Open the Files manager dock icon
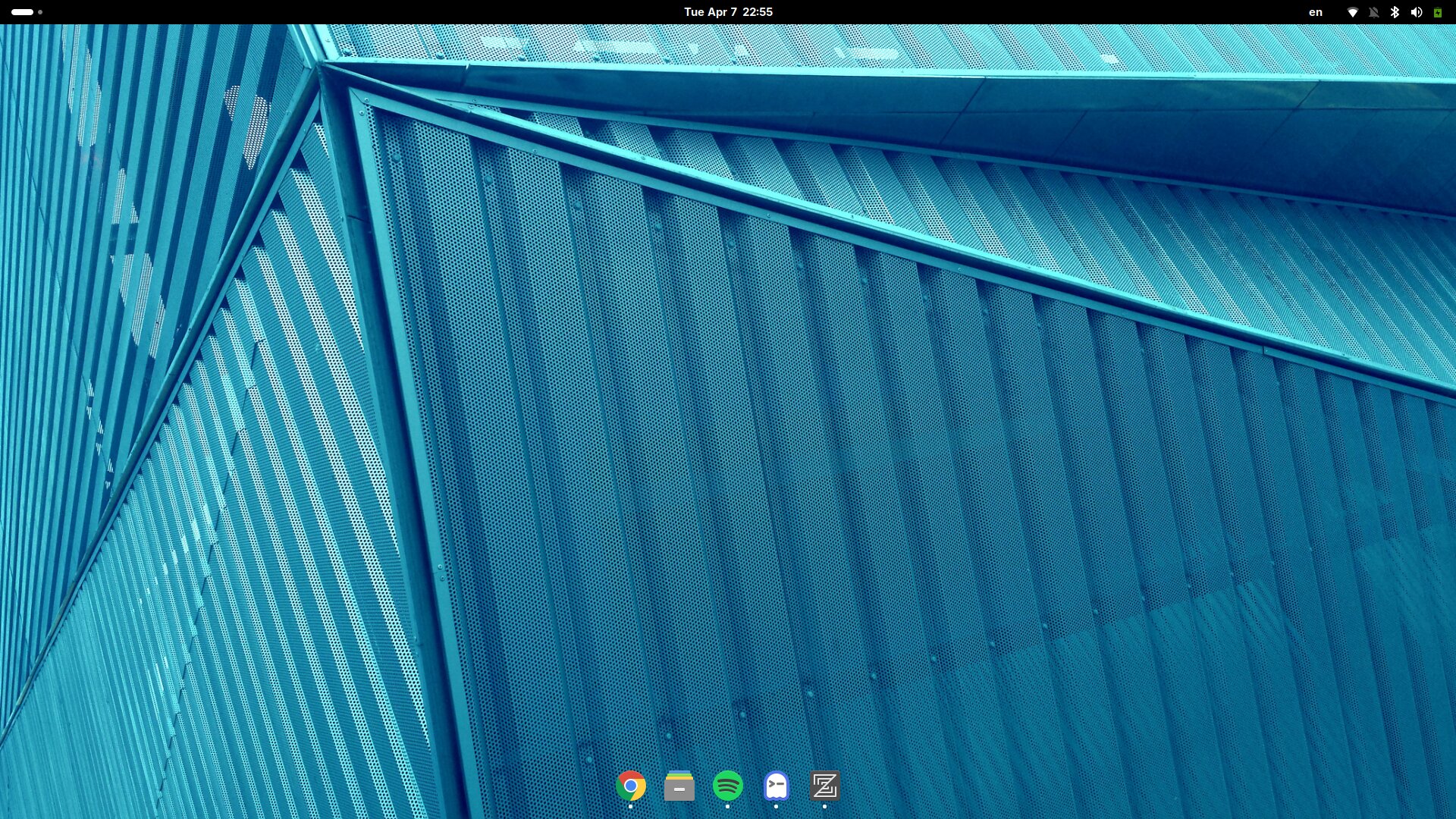The width and height of the screenshot is (1456, 819). pyautogui.click(x=679, y=786)
